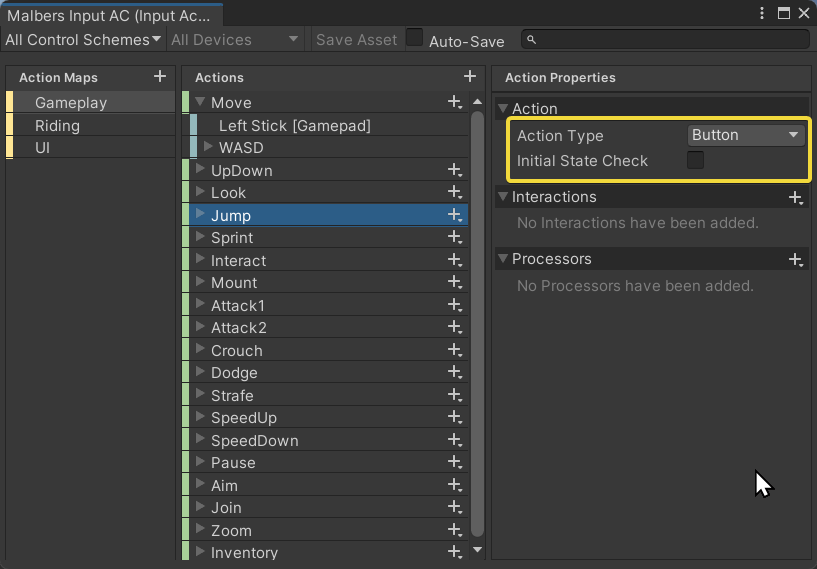Add a new interaction with plus icon

coord(796,198)
